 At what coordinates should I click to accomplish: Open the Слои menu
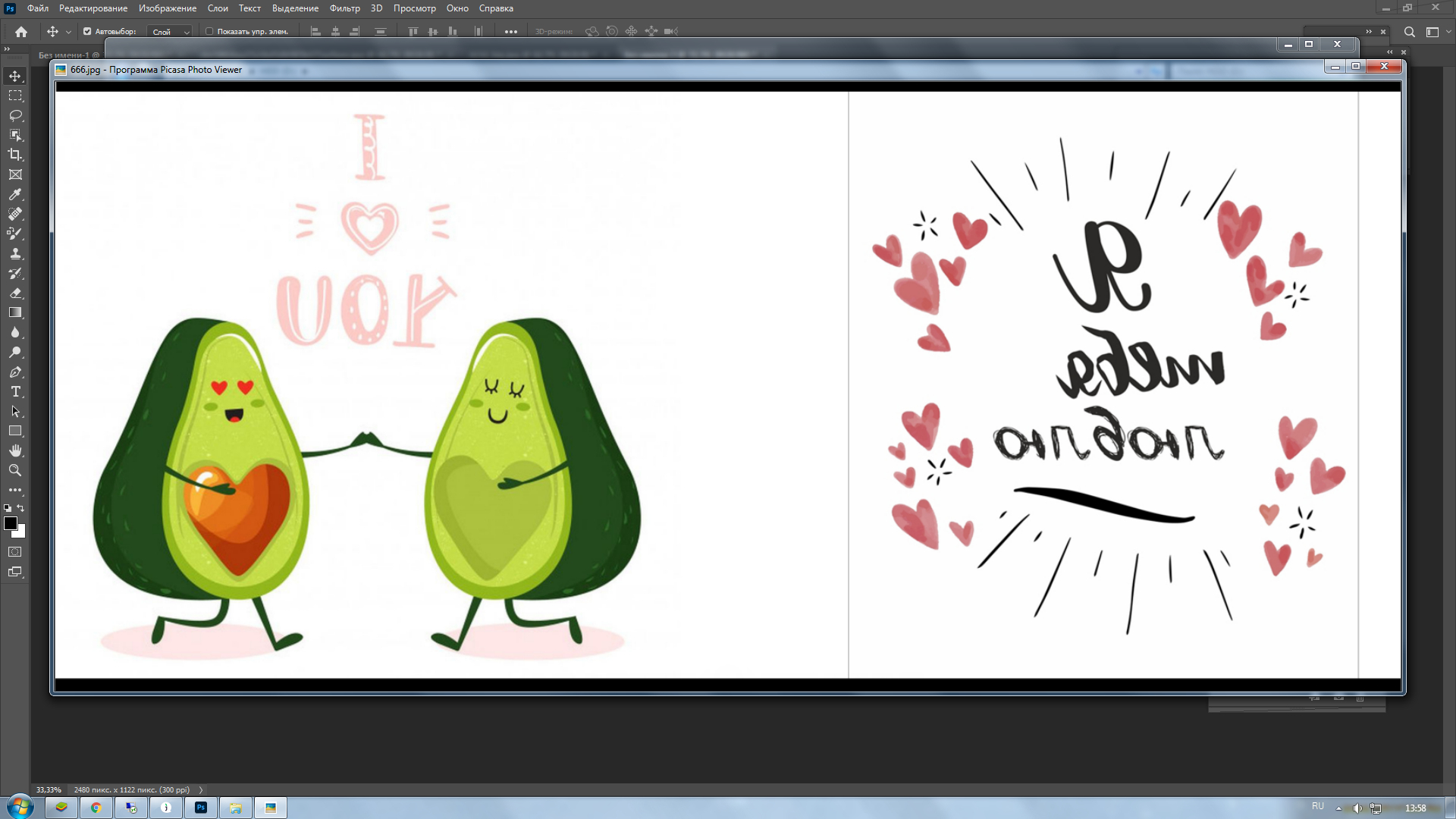point(218,8)
